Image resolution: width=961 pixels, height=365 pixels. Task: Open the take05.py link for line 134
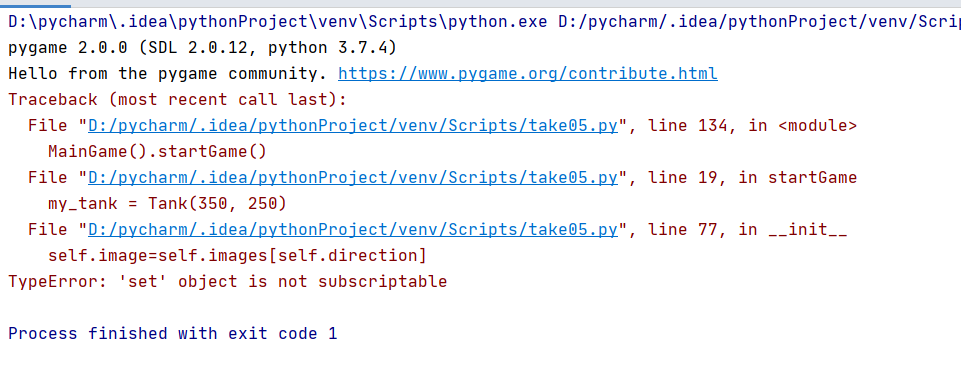tap(353, 126)
